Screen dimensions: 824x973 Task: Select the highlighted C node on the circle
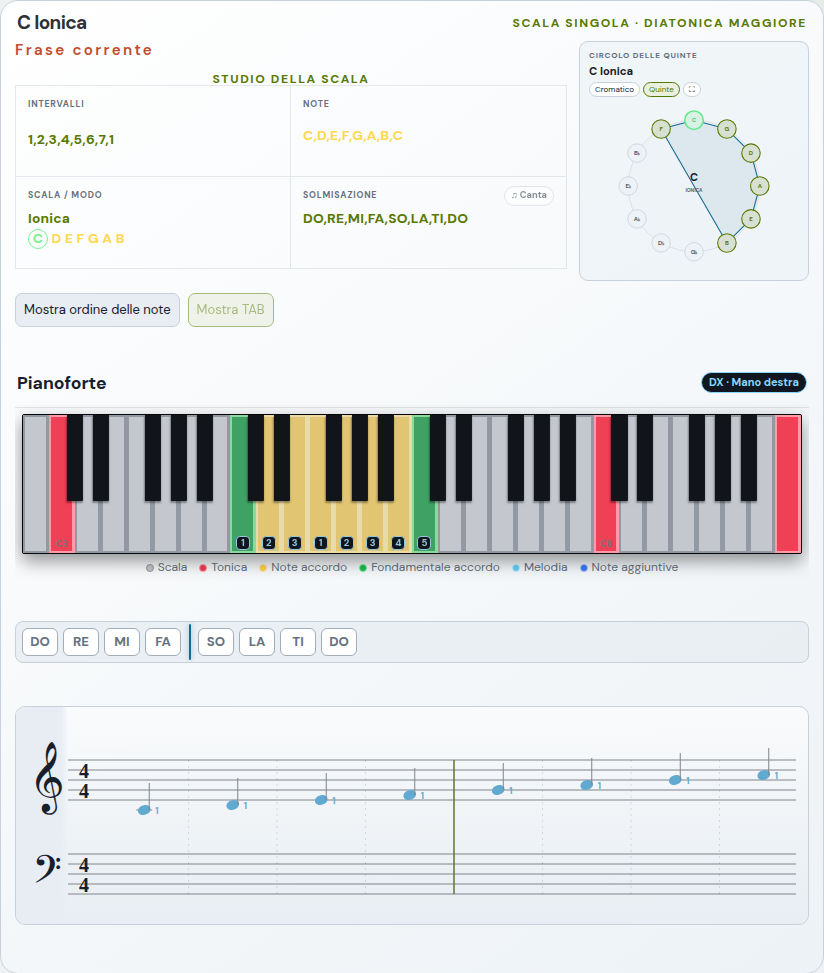coord(694,120)
